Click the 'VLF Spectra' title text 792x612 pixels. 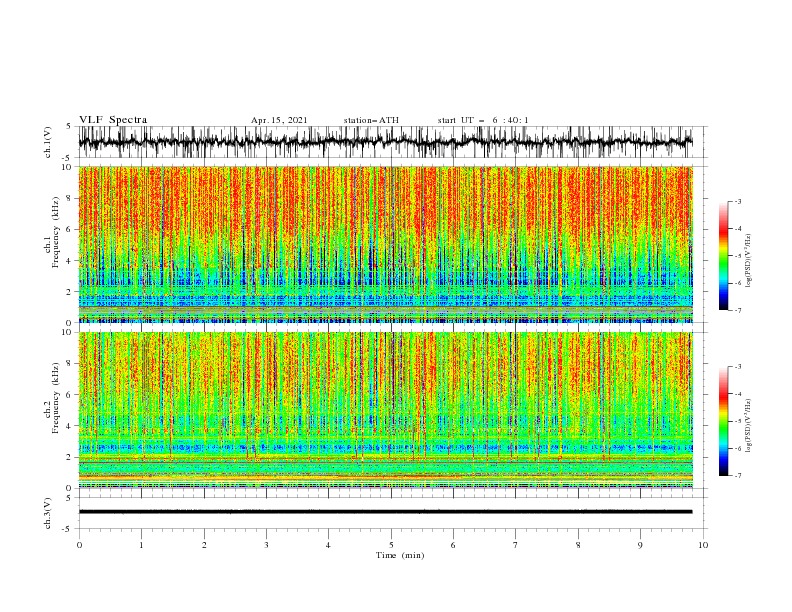coord(113,120)
